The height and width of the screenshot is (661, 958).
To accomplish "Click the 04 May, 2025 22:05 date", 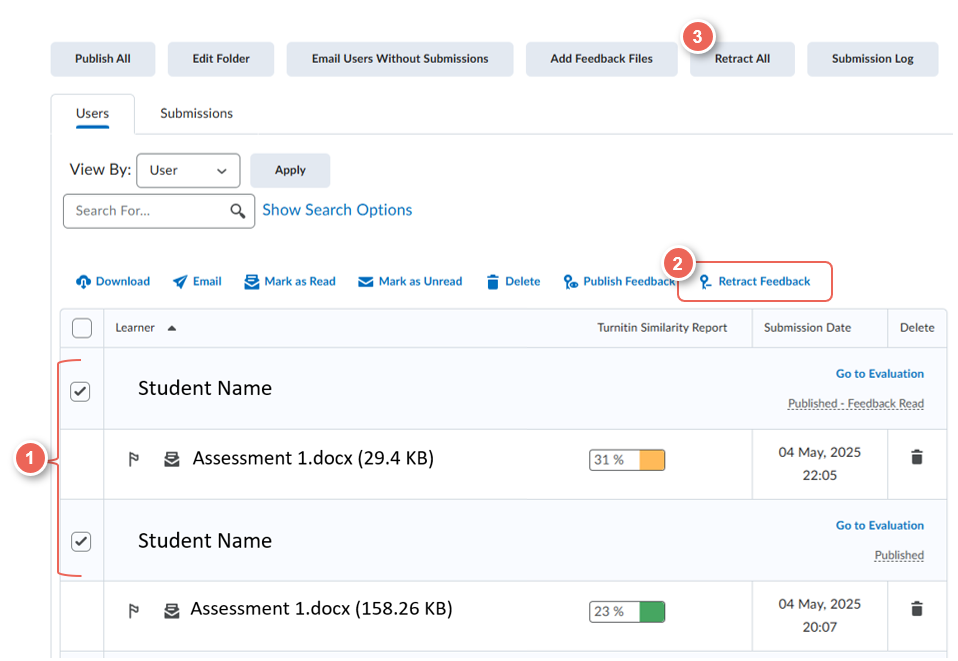I will pos(819,464).
